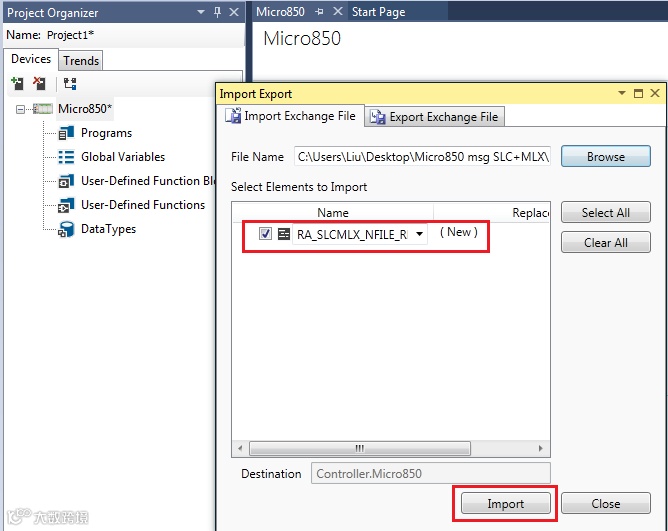Click the ( New ) status text
668x531 pixels.
[x=459, y=232]
